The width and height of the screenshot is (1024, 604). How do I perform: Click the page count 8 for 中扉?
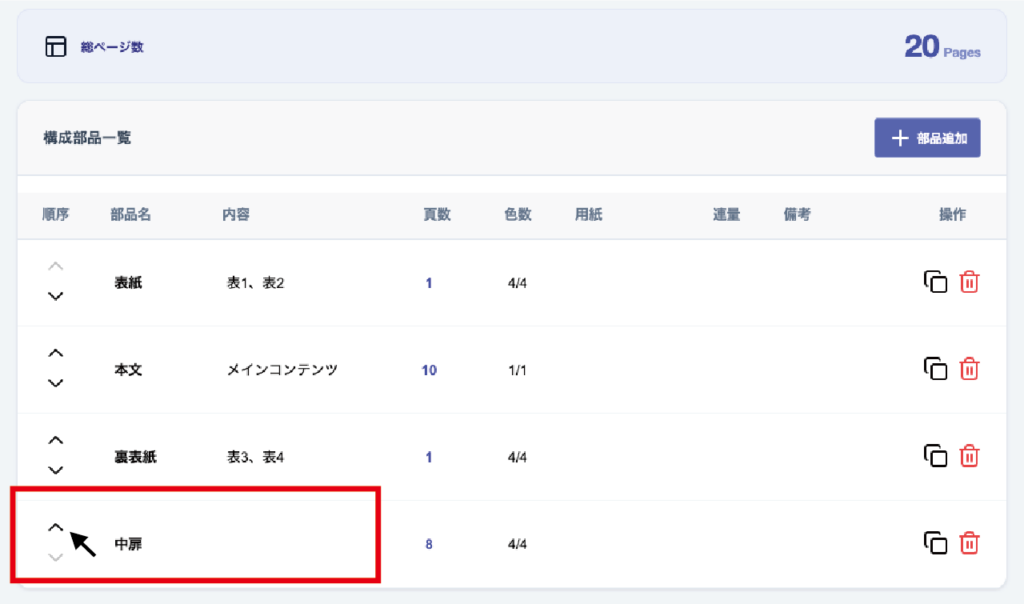429,544
